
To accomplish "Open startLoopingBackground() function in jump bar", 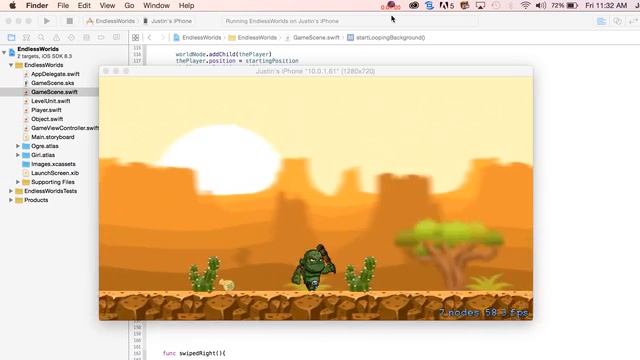I will [386, 38].
